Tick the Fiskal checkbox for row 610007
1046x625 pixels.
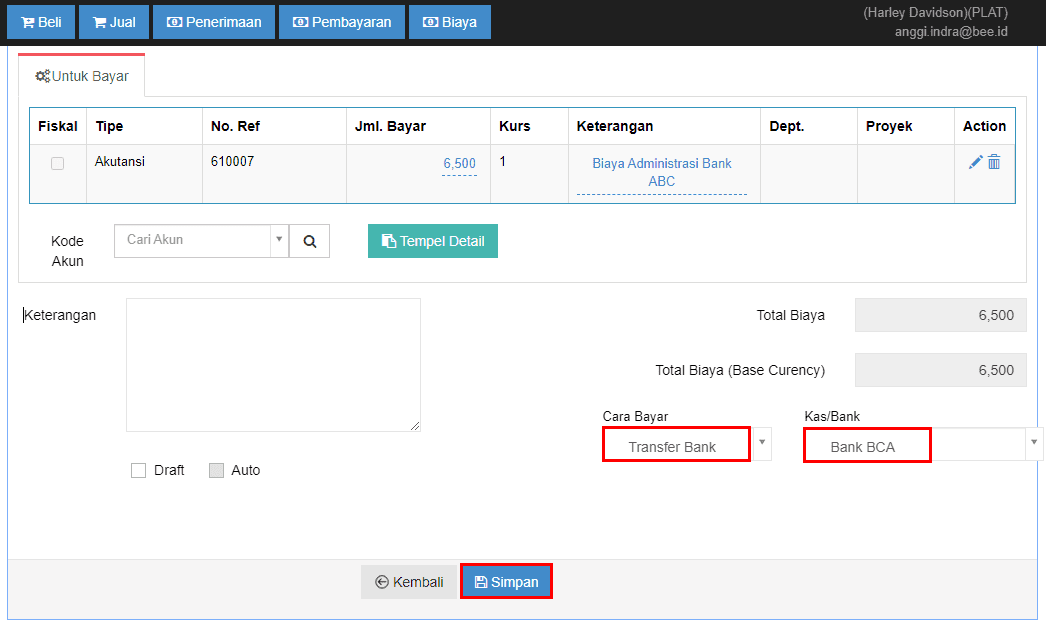pyautogui.click(x=57, y=163)
